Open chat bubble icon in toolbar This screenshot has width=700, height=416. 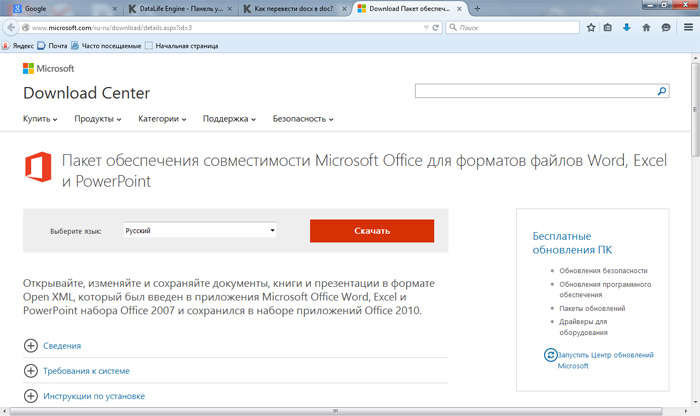[x=666, y=28]
